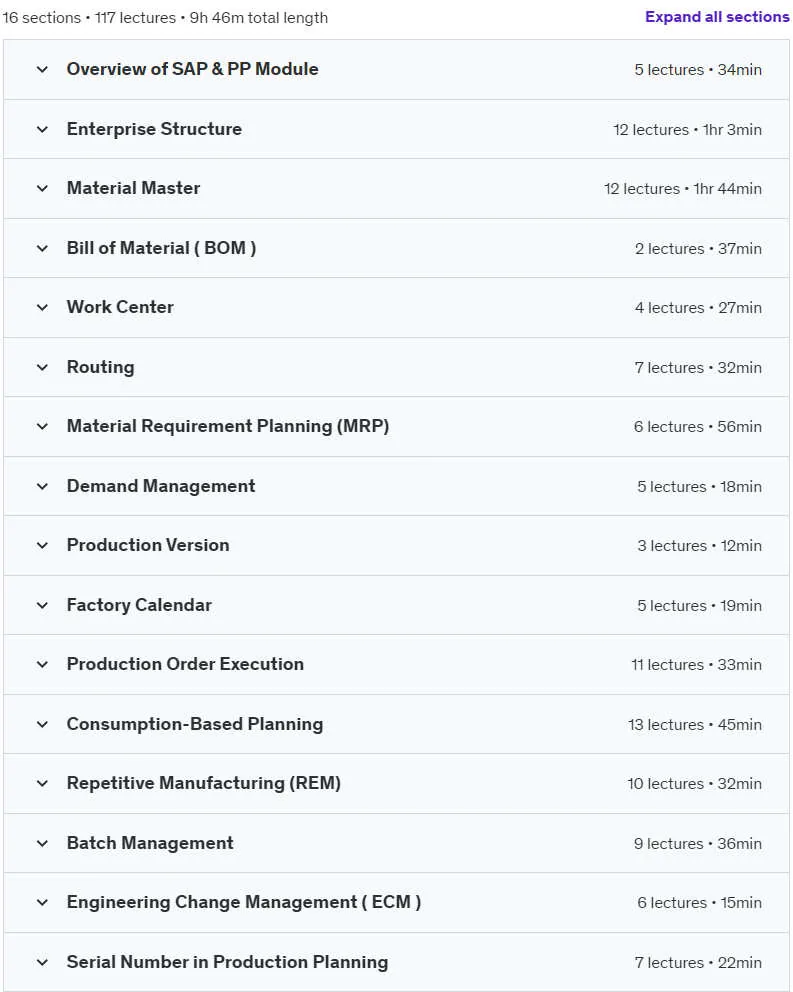Expand Serial Number in Production Planning chevron

(x=42, y=962)
